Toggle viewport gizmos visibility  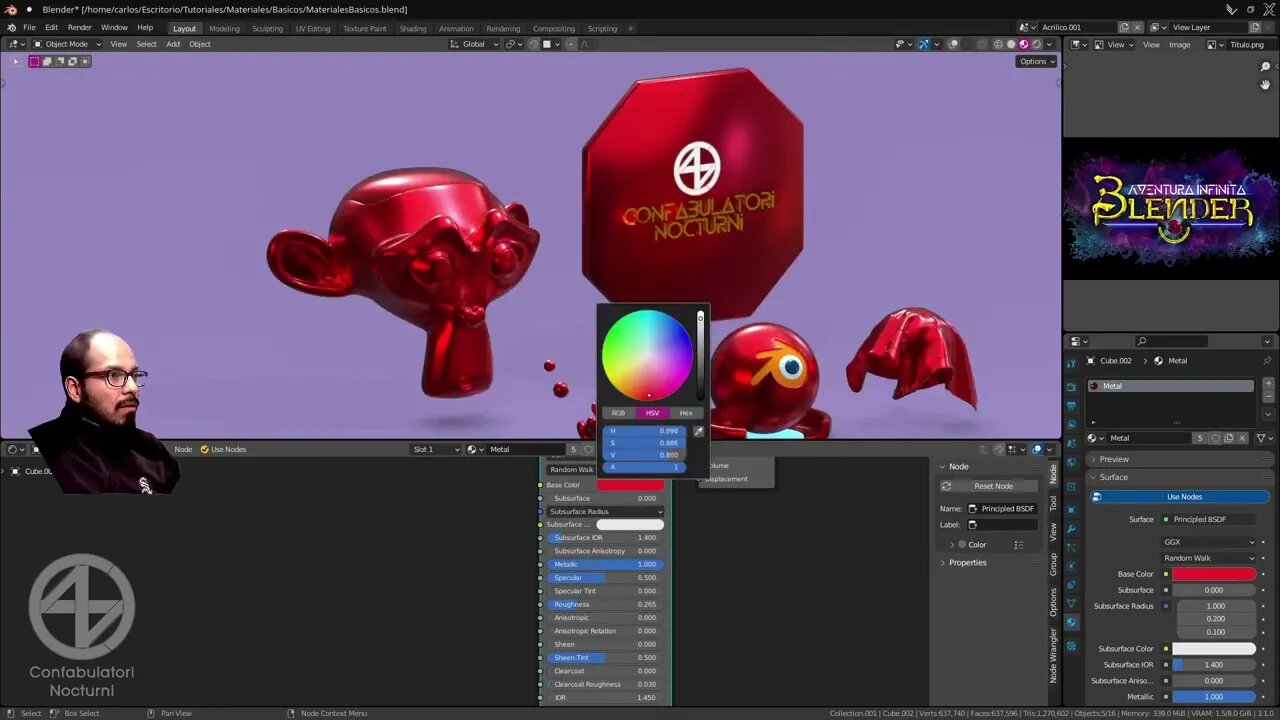pyautogui.click(x=924, y=44)
